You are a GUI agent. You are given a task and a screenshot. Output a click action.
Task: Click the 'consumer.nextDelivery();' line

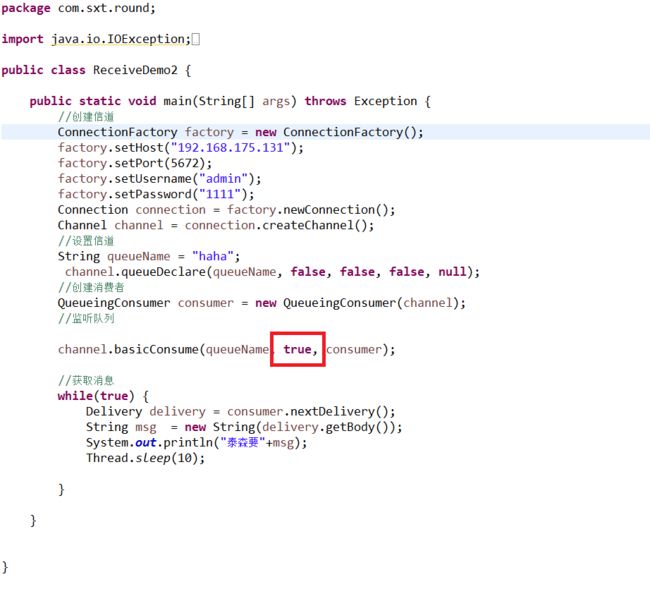[240, 412]
